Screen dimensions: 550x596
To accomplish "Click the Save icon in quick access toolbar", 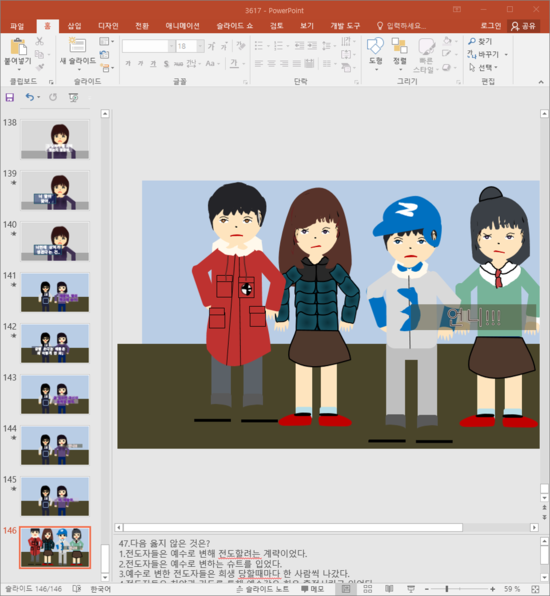I will tap(10, 97).
